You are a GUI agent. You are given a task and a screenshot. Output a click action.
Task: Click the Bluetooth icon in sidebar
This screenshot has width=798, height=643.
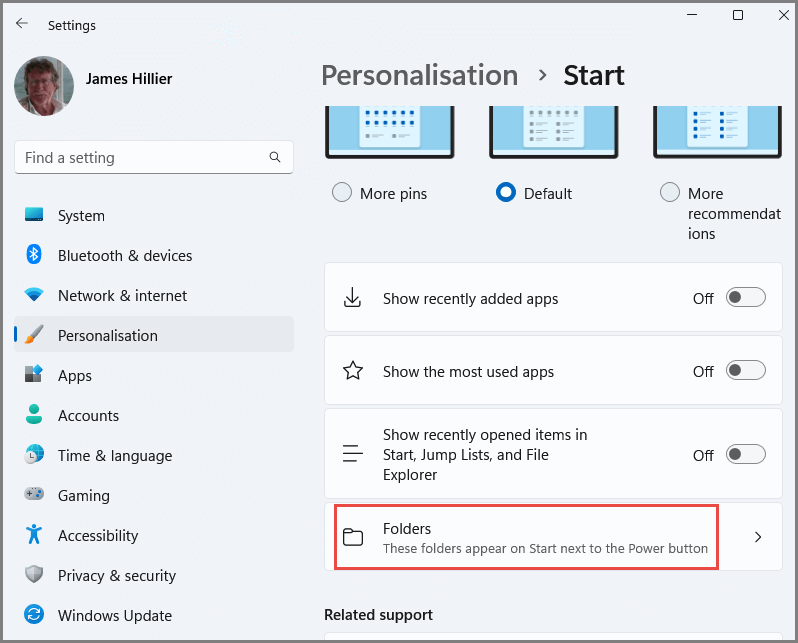[x=34, y=254]
